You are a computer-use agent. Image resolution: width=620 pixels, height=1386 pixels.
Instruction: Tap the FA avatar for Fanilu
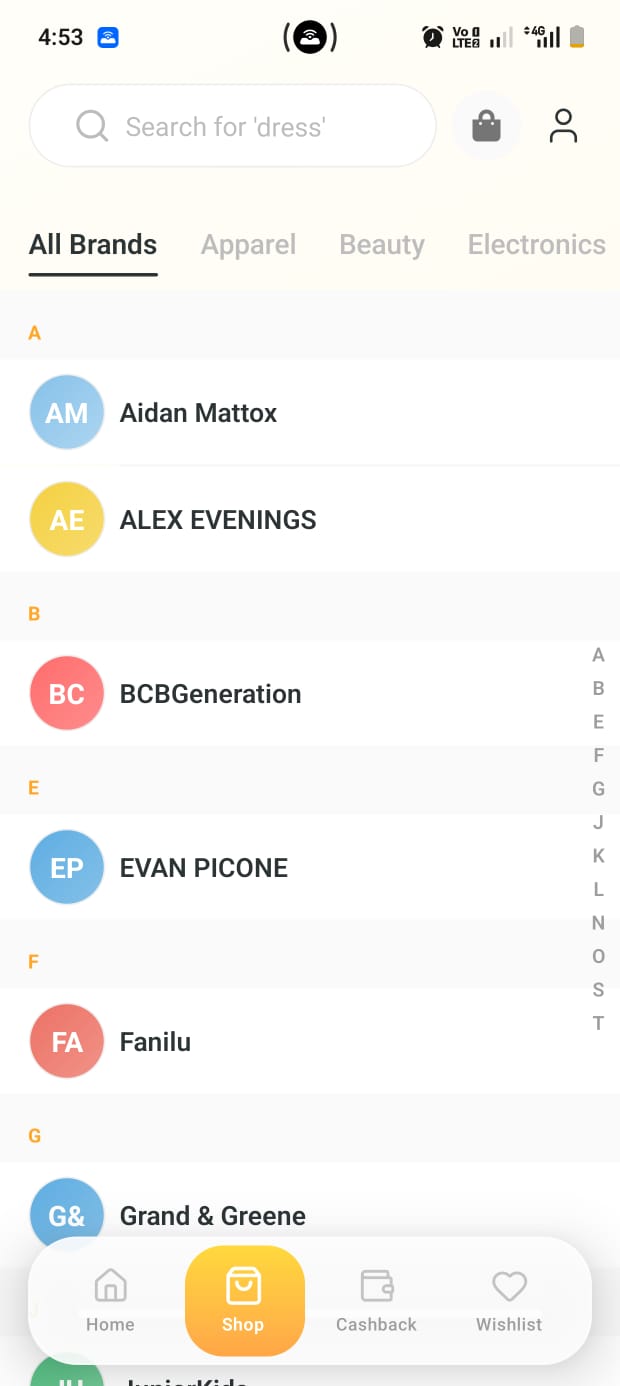(67, 1041)
